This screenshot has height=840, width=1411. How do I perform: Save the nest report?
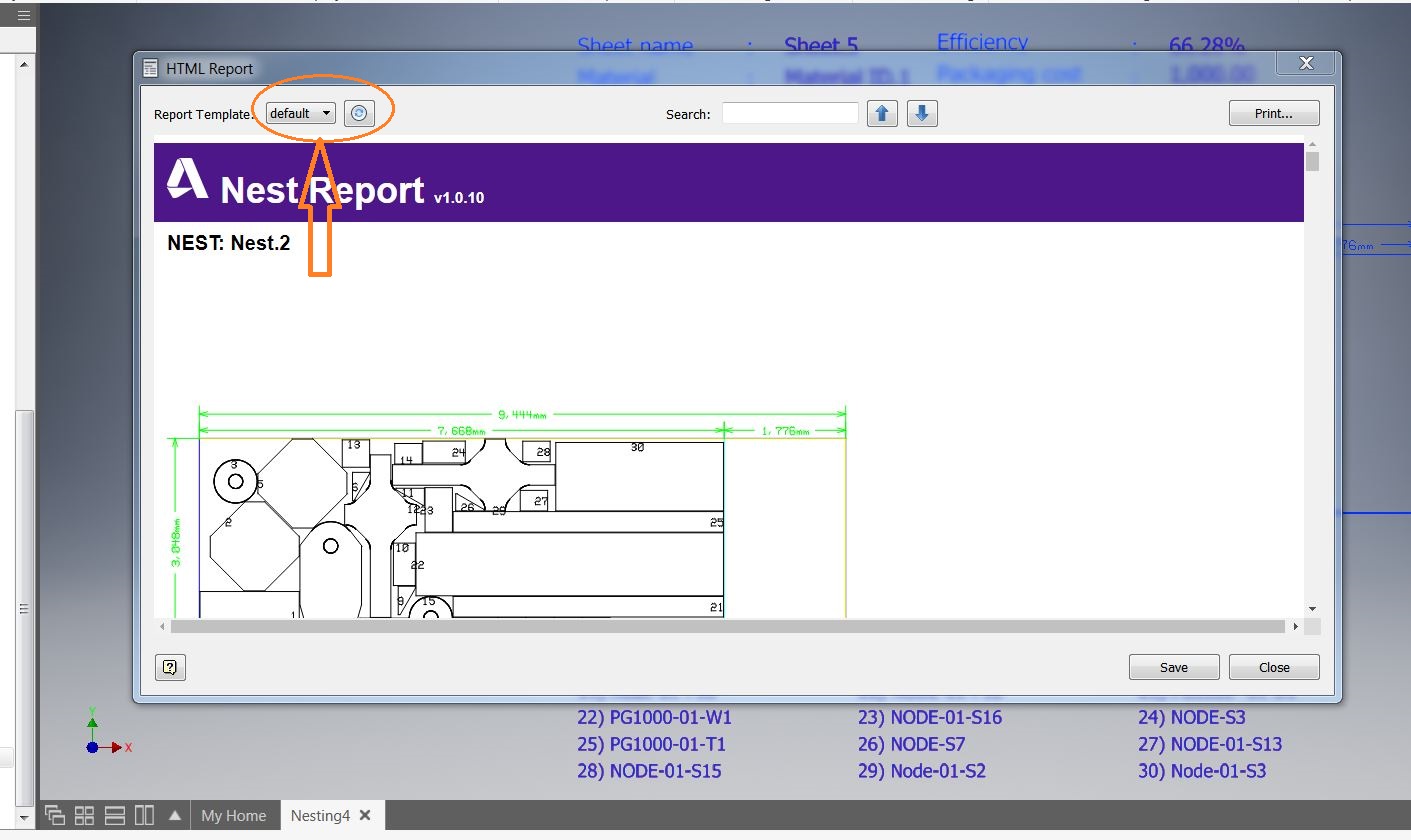tap(1173, 667)
